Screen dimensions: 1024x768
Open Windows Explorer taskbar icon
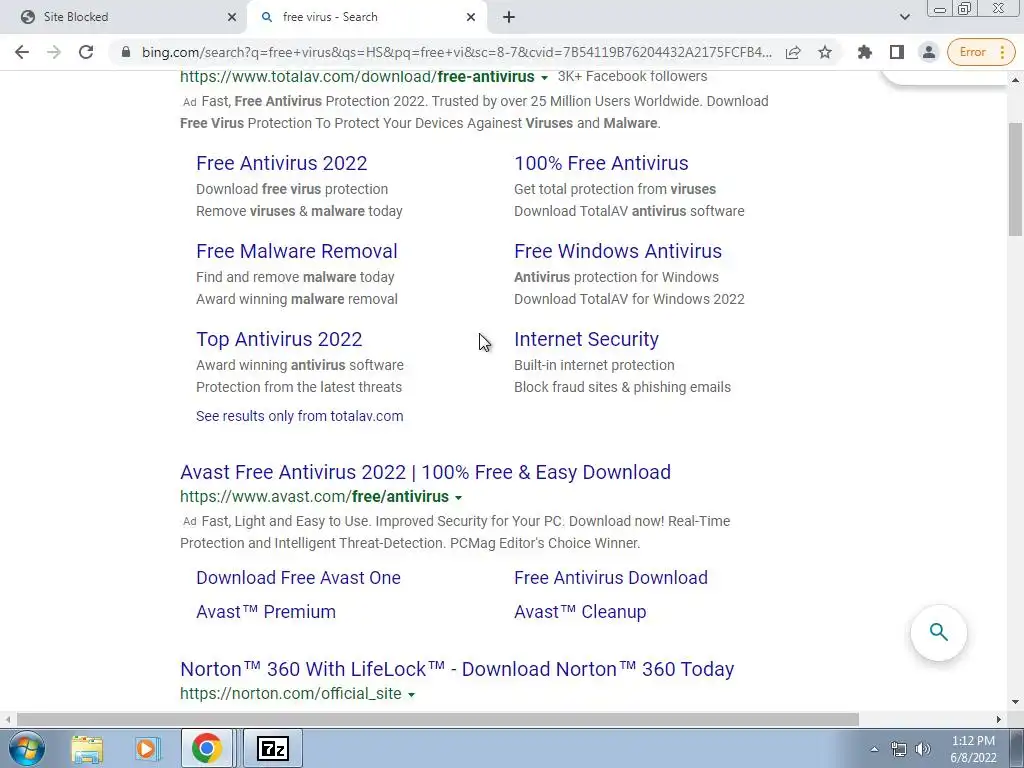[x=87, y=748]
